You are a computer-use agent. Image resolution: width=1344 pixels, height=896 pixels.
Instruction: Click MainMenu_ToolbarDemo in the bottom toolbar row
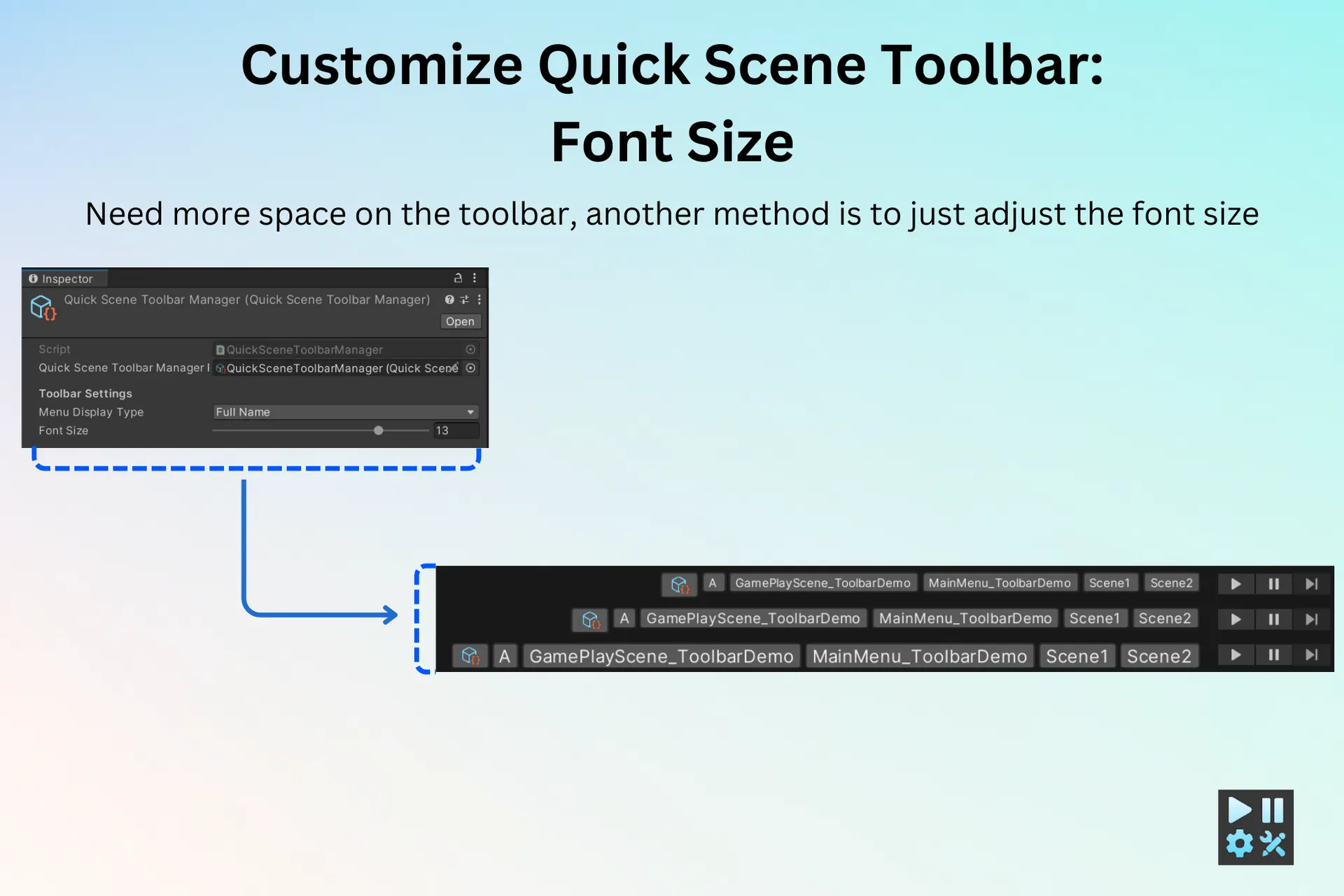[x=920, y=657]
